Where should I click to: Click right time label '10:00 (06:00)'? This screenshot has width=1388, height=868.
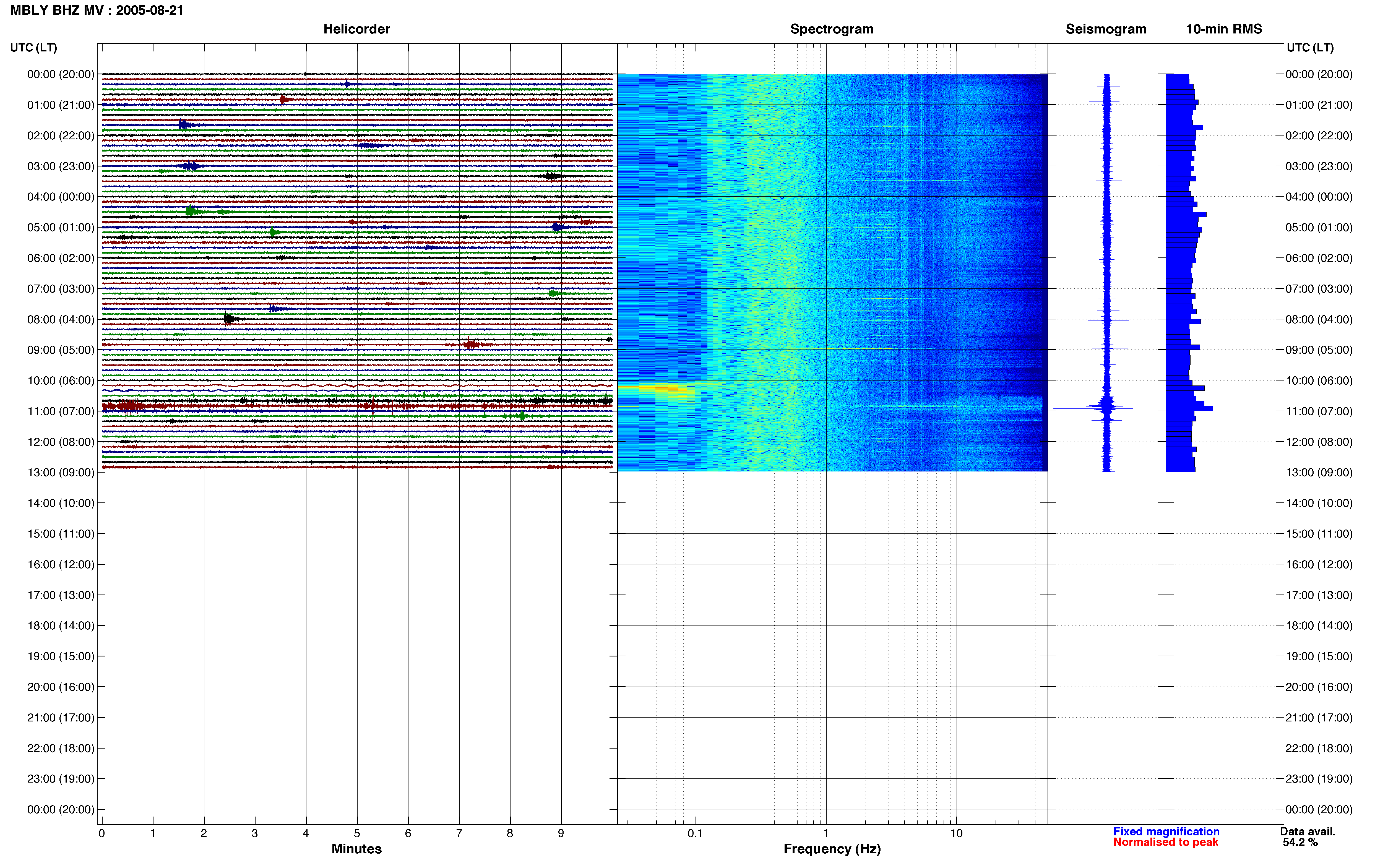point(1319,380)
